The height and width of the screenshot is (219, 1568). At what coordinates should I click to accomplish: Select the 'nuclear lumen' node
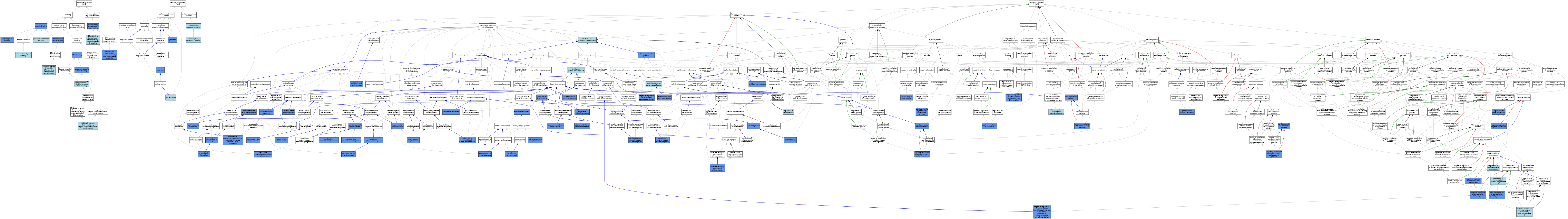tap(160, 84)
